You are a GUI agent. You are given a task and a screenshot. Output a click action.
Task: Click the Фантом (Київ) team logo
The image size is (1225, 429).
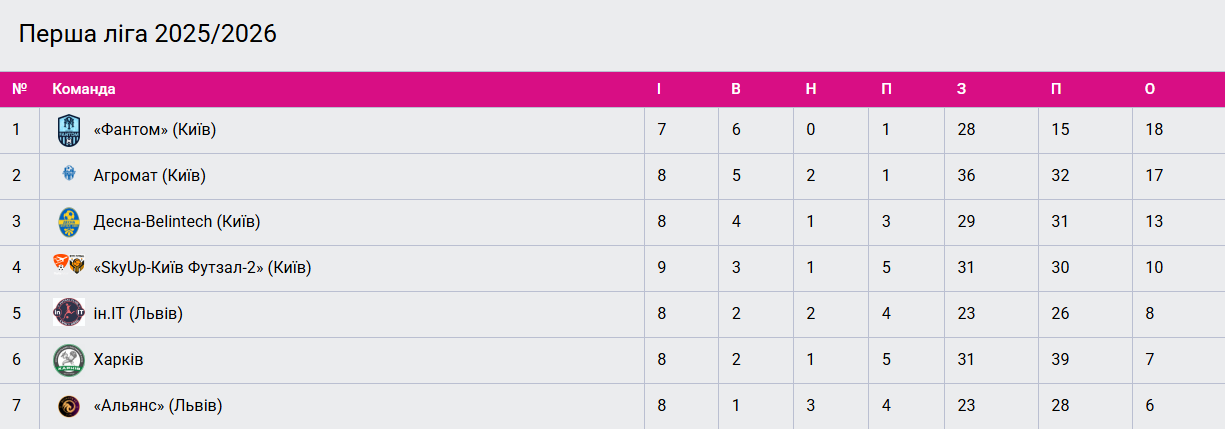[68, 130]
